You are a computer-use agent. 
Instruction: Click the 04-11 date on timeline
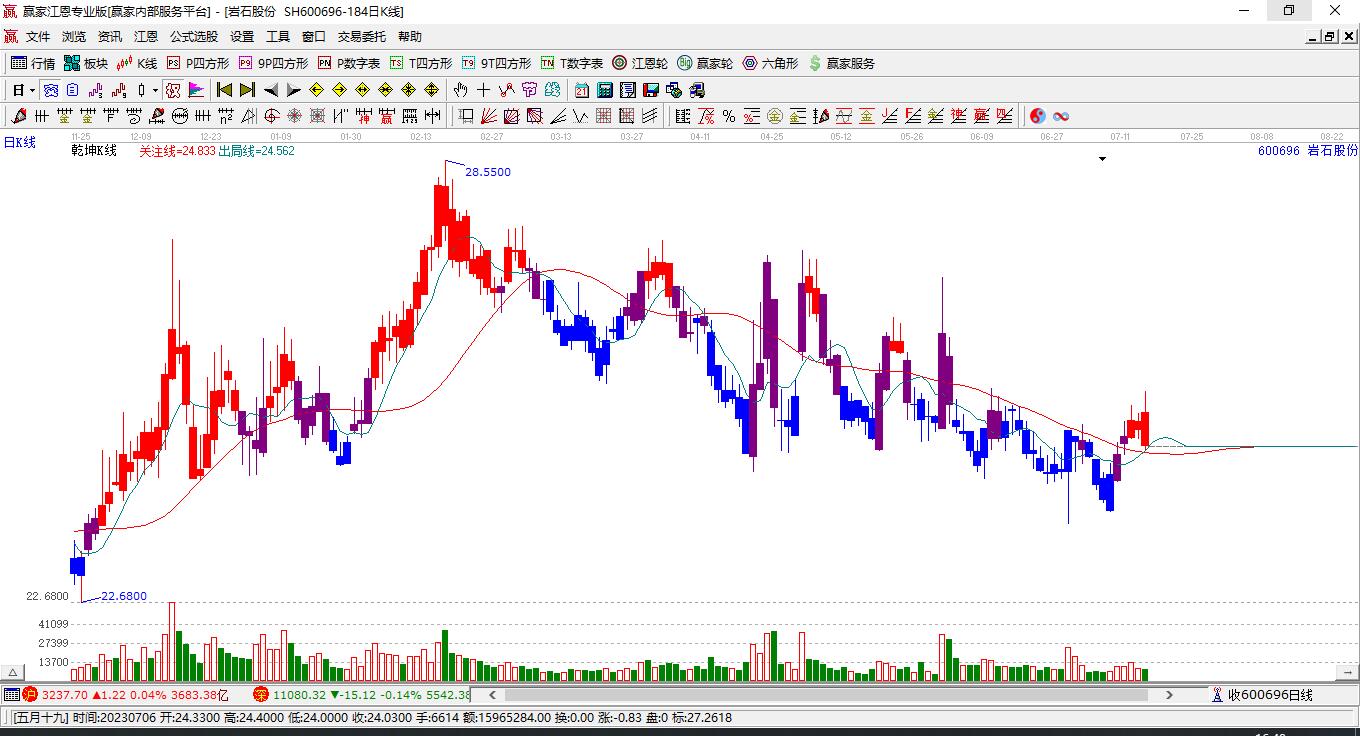click(700, 136)
